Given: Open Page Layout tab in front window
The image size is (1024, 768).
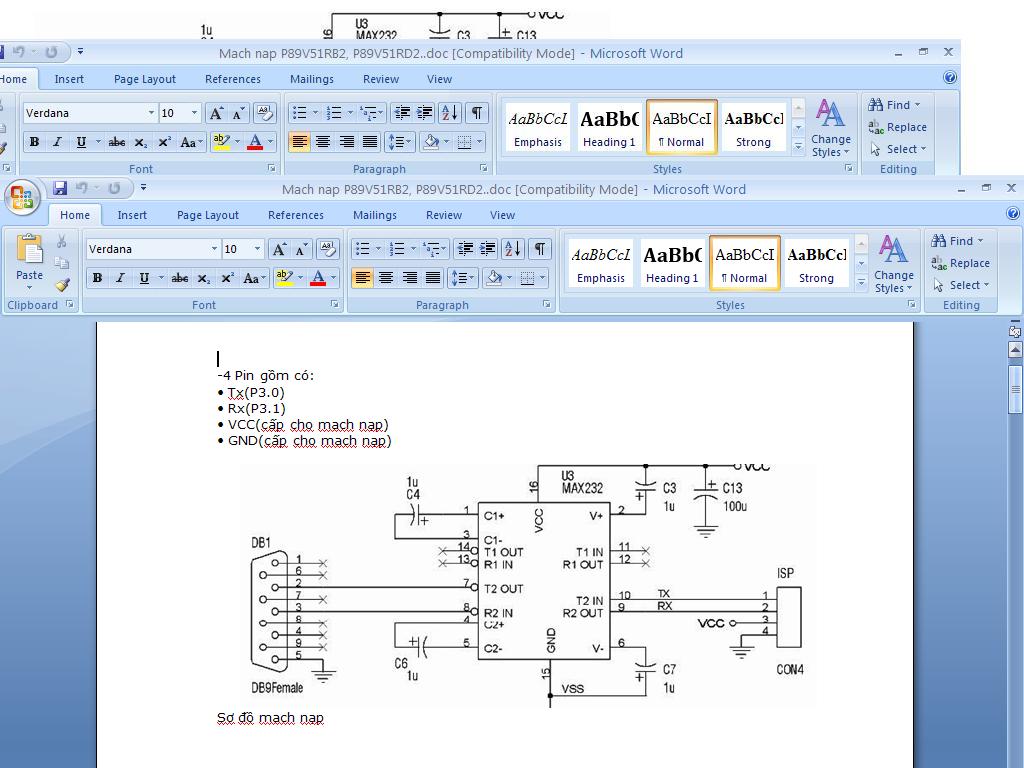Looking at the screenshot, I should 208,215.
